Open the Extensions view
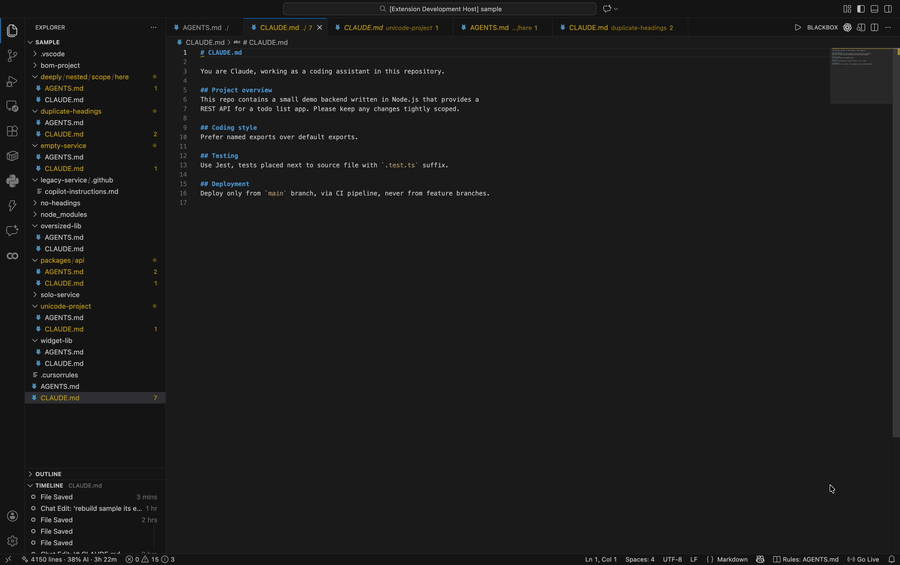Screen dimensions: 900x565 click(x=12, y=131)
